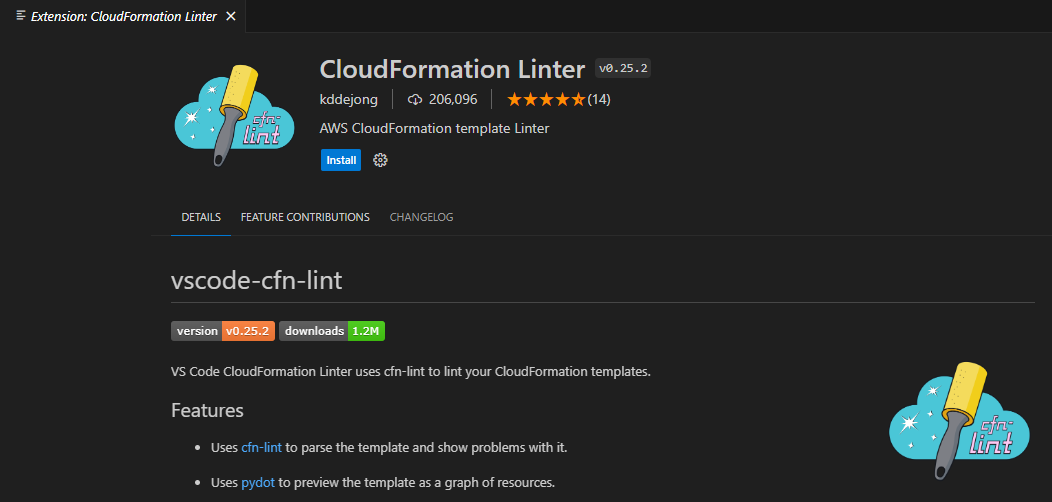Select the Extension: CloudFormation Linter editor tab
1052x502 pixels.
(x=123, y=16)
